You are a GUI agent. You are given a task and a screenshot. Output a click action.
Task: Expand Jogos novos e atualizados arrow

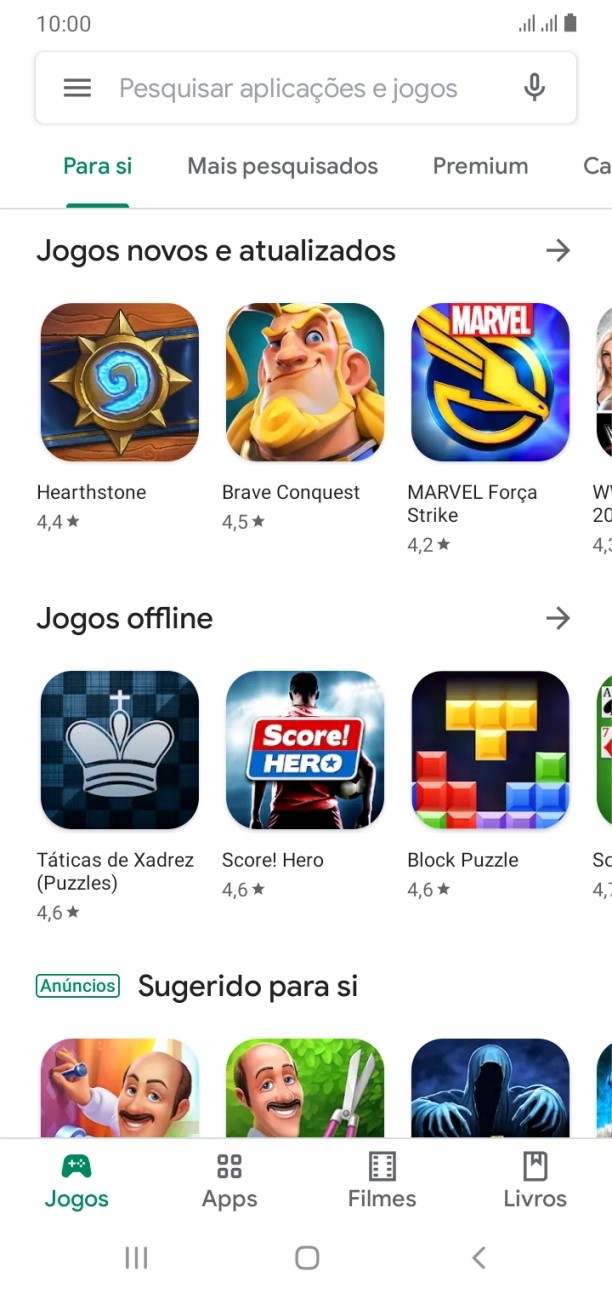(x=558, y=250)
